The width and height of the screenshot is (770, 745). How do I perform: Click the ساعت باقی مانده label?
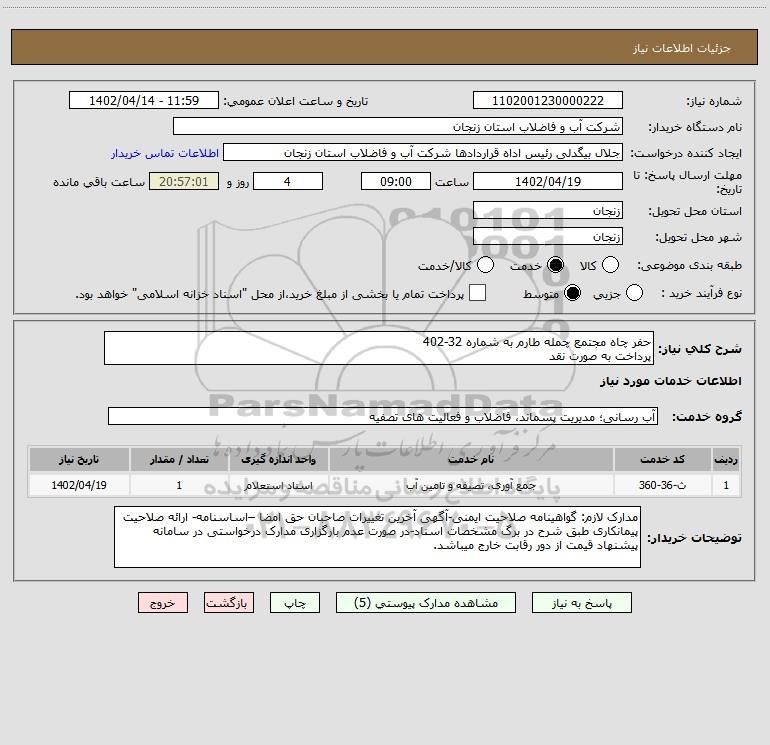point(99,182)
